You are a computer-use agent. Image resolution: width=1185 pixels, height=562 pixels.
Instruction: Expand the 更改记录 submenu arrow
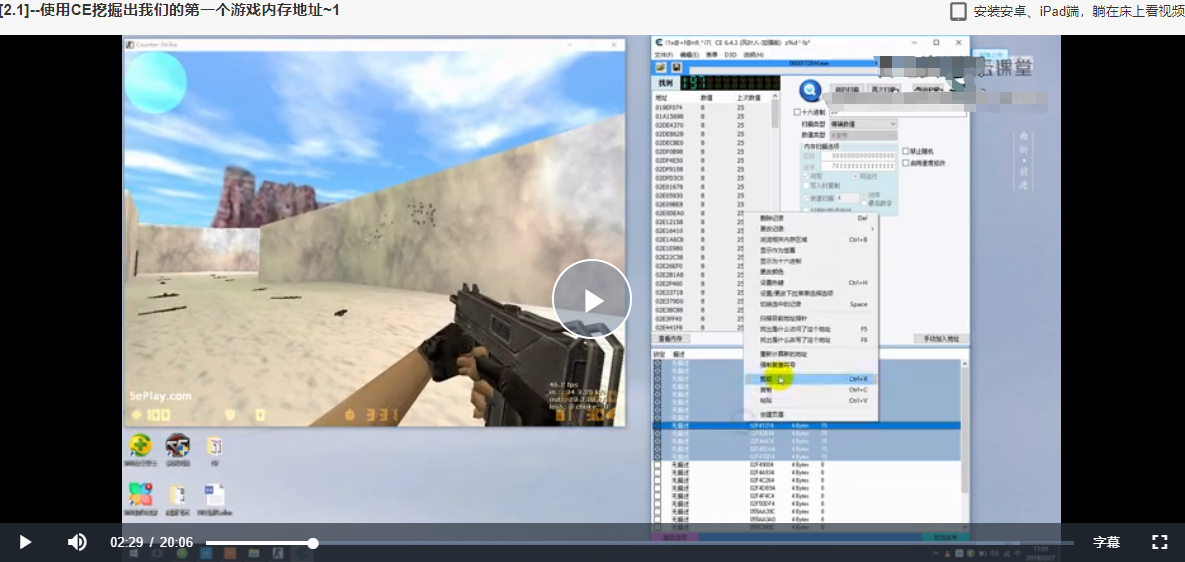tap(872, 228)
